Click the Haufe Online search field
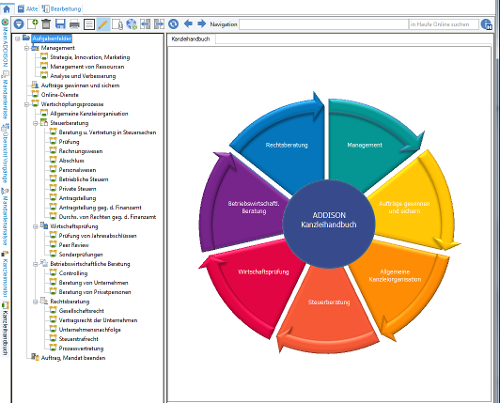The width and height of the screenshot is (500, 403). coord(443,24)
